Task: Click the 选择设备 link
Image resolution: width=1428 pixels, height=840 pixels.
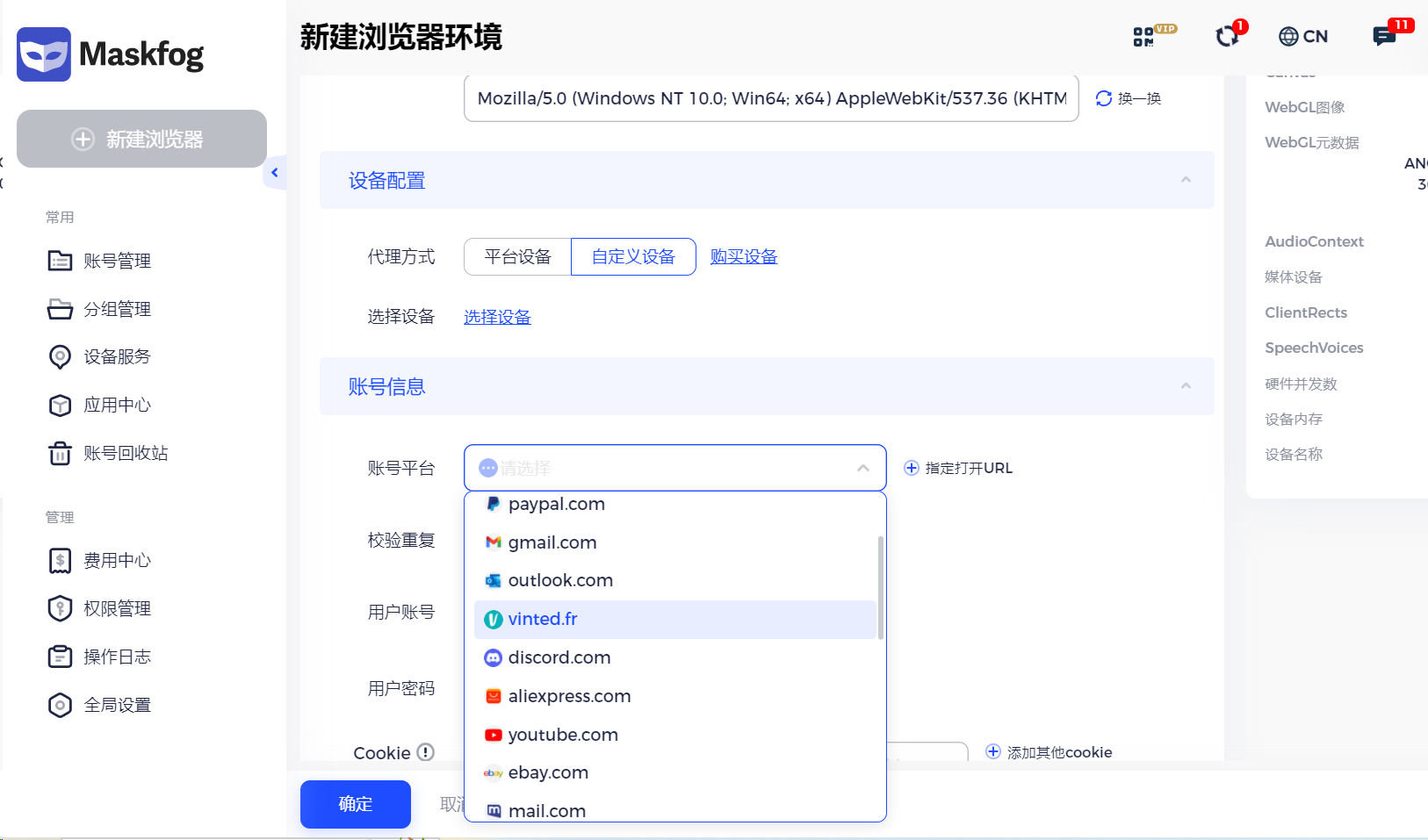Action: tap(497, 317)
